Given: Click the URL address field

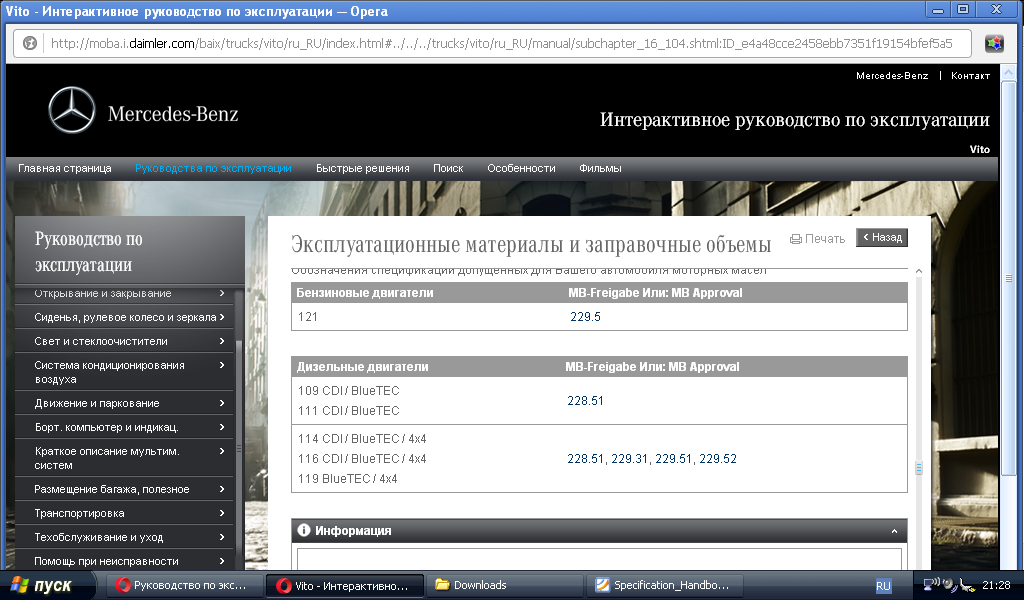Looking at the screenshot, I should [501, 44].
